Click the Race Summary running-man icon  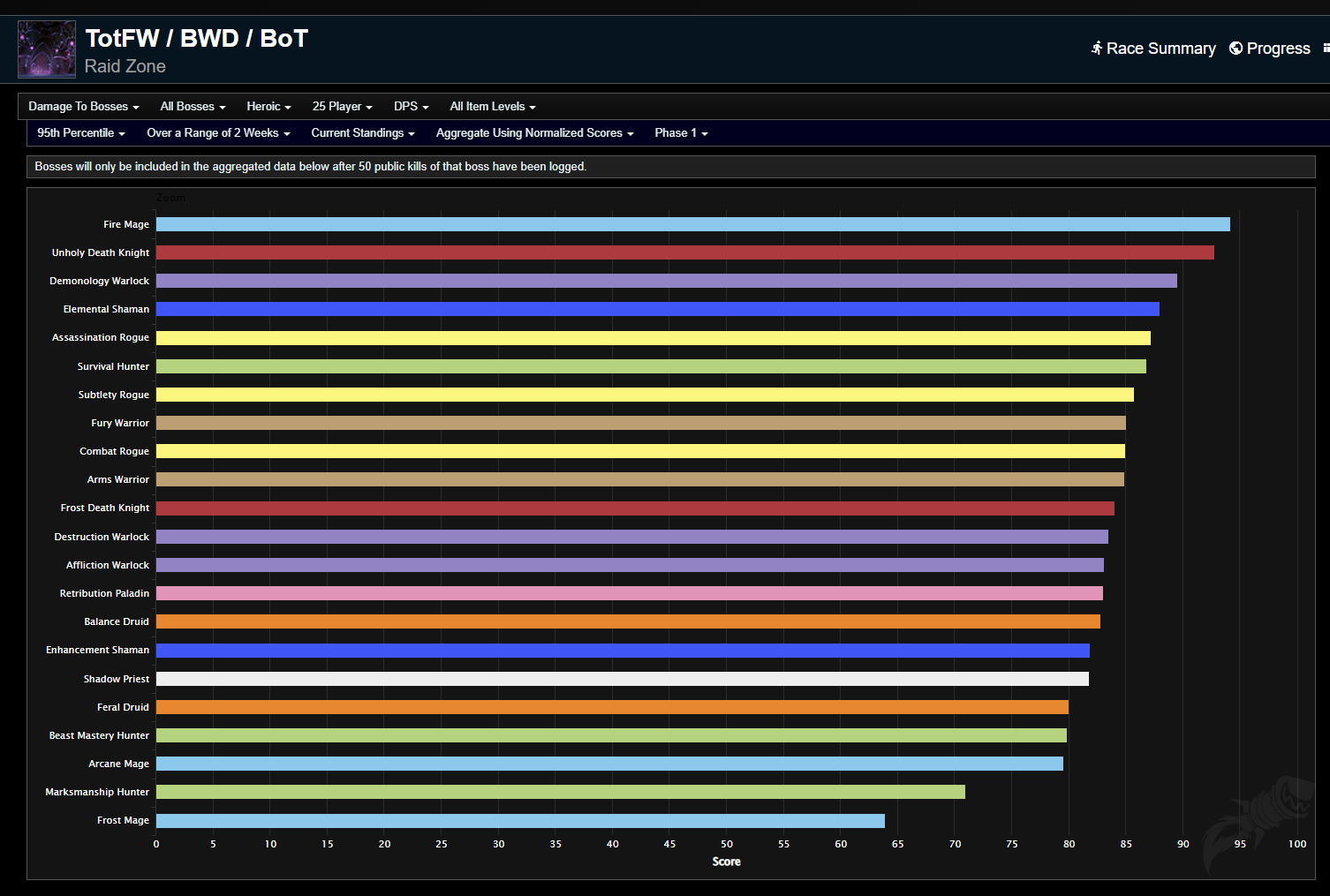click(x=1096, y=48)
